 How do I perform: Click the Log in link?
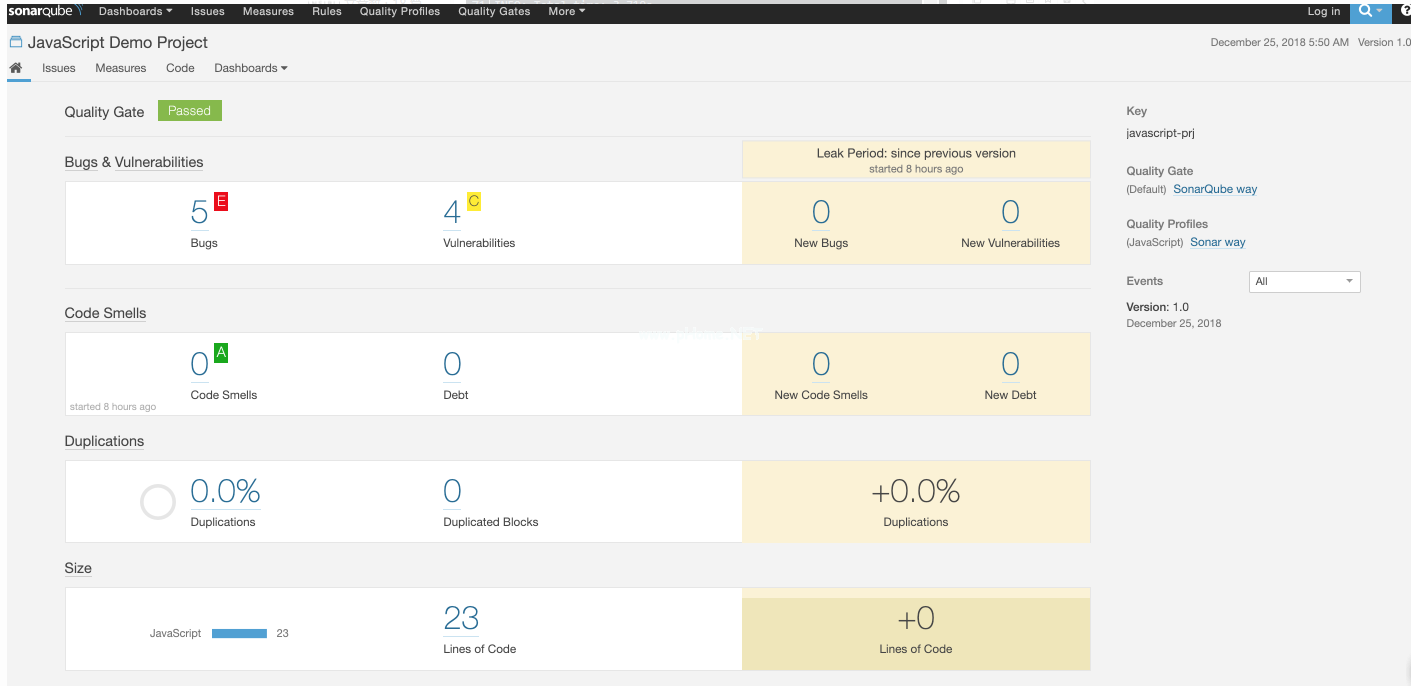pos(1323,11)
